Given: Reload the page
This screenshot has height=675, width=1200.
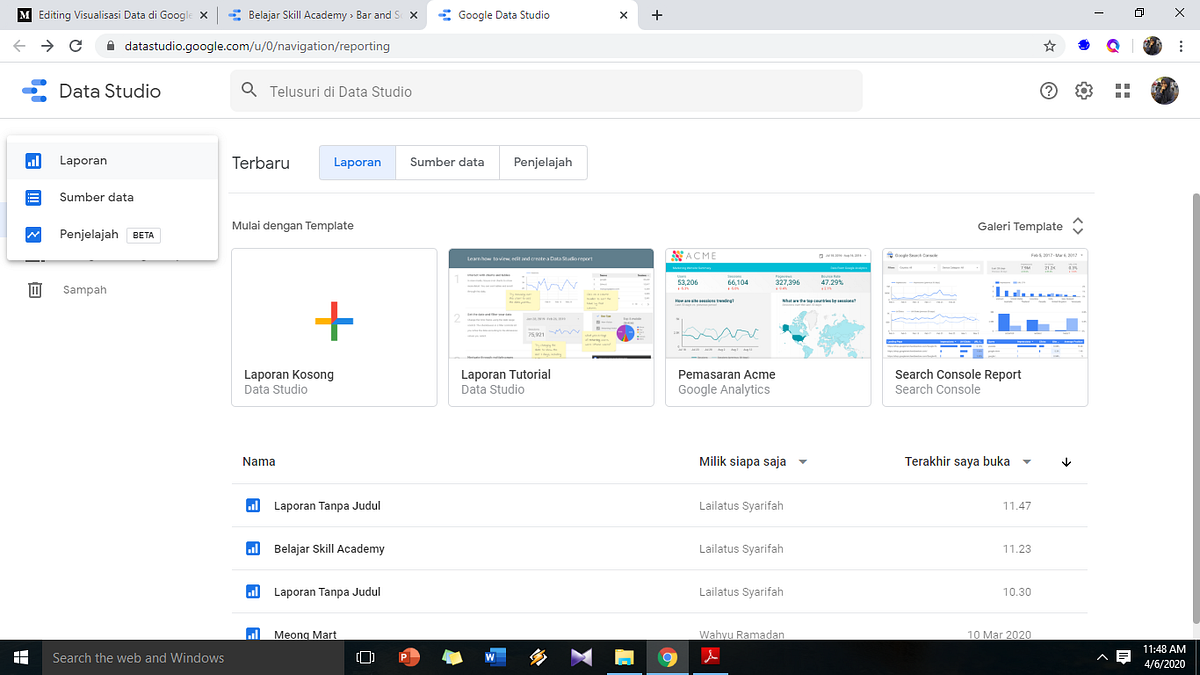Looking at the screenshot, I should [x=76, y=46].
